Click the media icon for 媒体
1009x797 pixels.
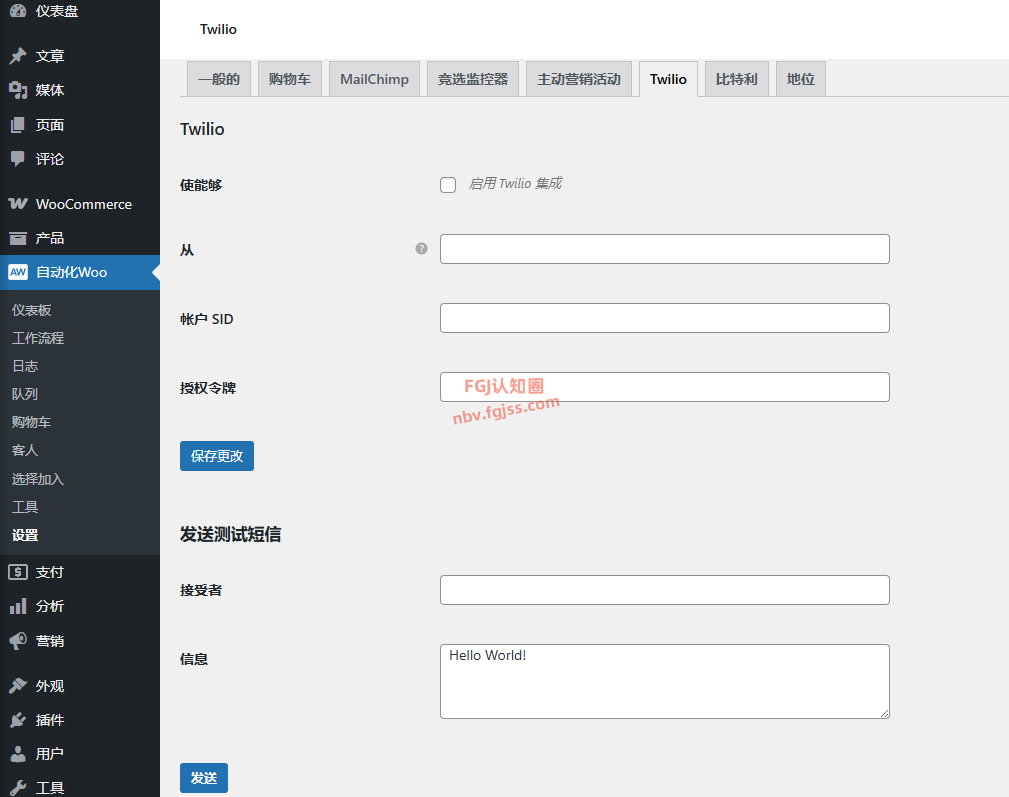[18, 90]
